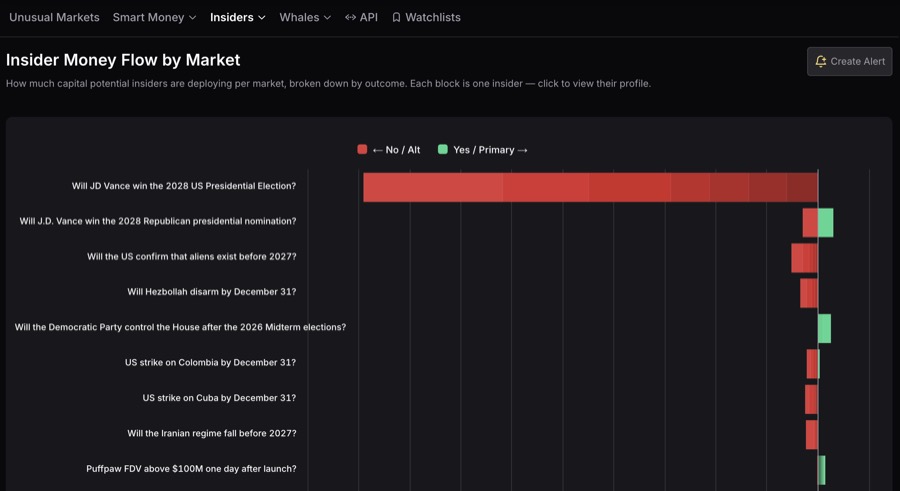Select 'Will the Iranian regime fall before 2027?'

[212, 434]
